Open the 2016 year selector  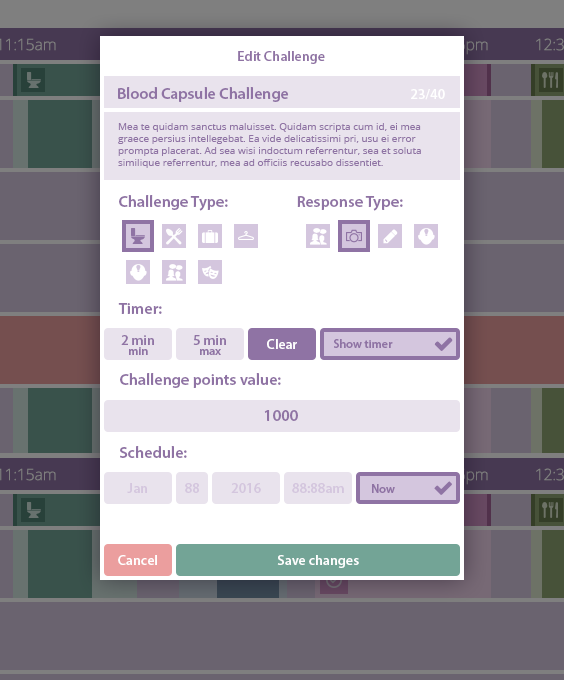point(246,488)
